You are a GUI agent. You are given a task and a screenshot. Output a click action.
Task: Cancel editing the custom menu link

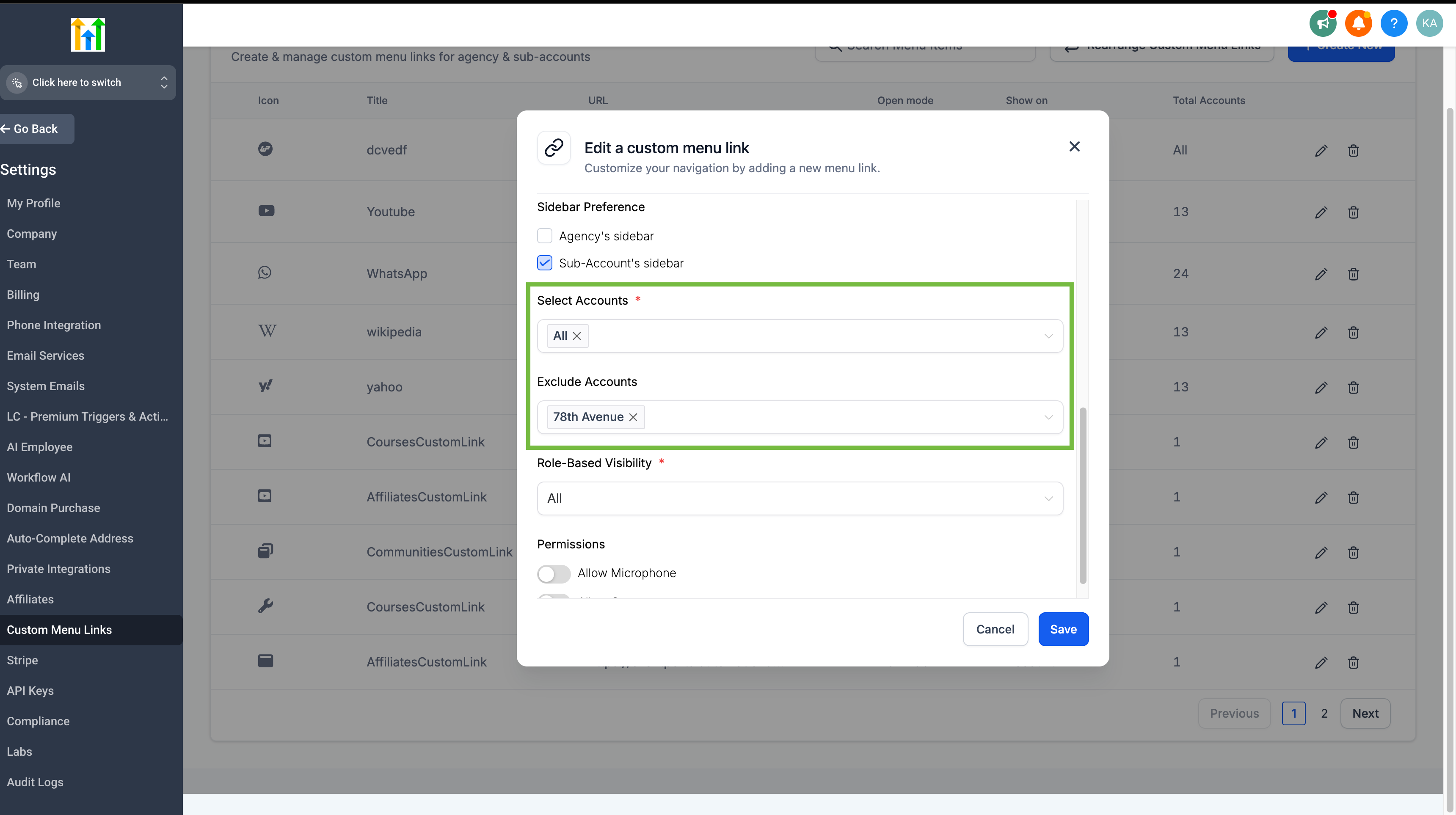pyautogui.click(x=995, y=629)
